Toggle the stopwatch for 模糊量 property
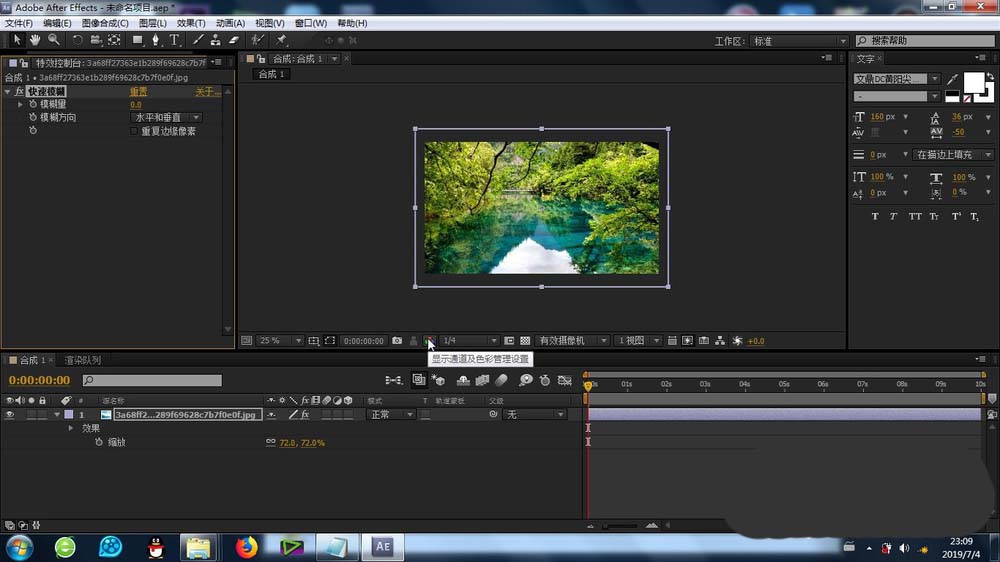Screen dimensions: 1000x562 [x=32, y=104]
